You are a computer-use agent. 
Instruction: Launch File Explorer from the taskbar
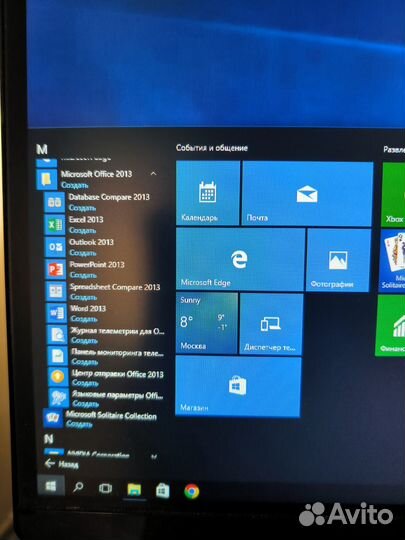click(x=134, y=490)
